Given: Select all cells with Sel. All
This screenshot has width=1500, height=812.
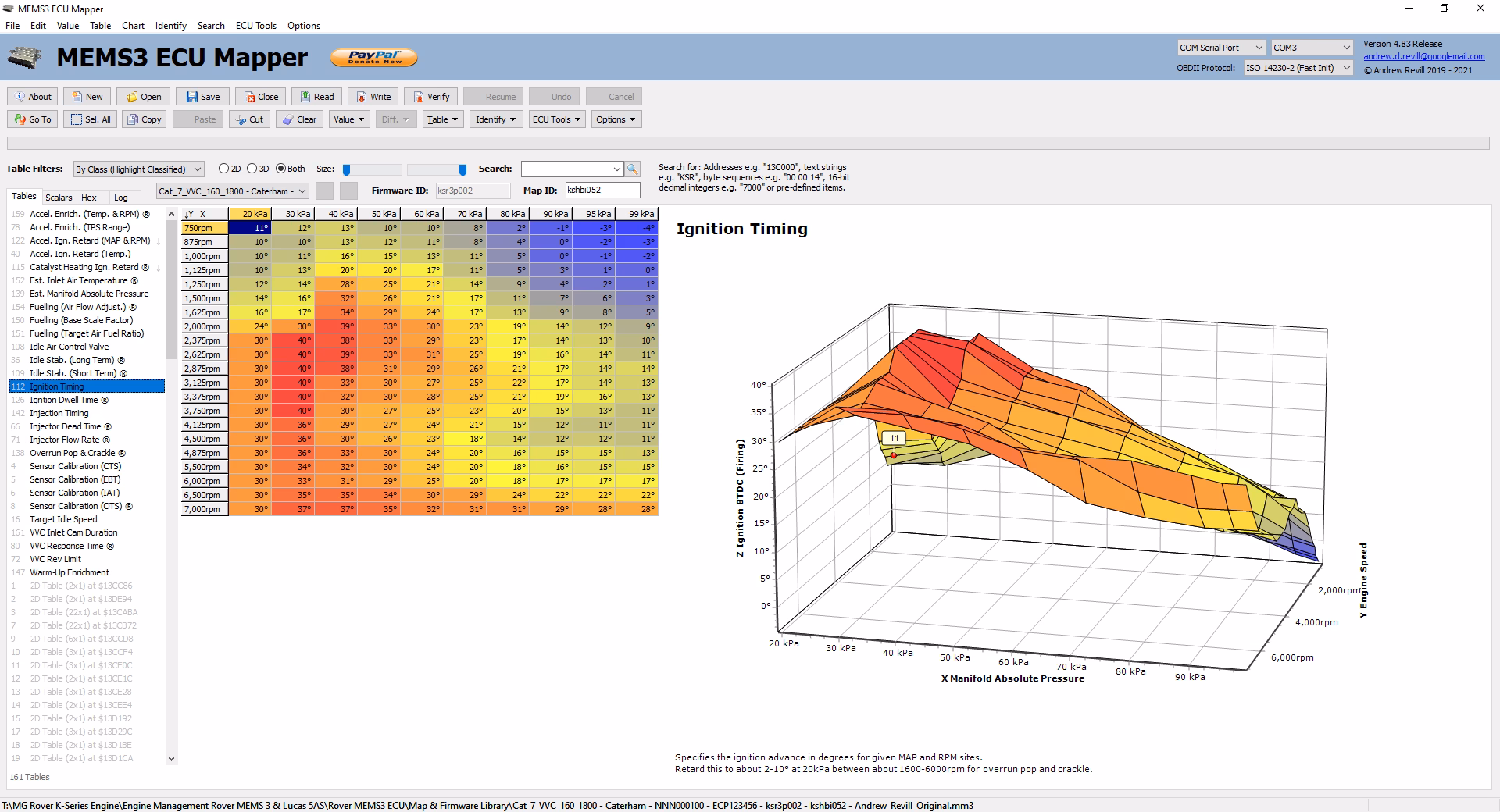Looking at the screenshot, I should point(91,119).
